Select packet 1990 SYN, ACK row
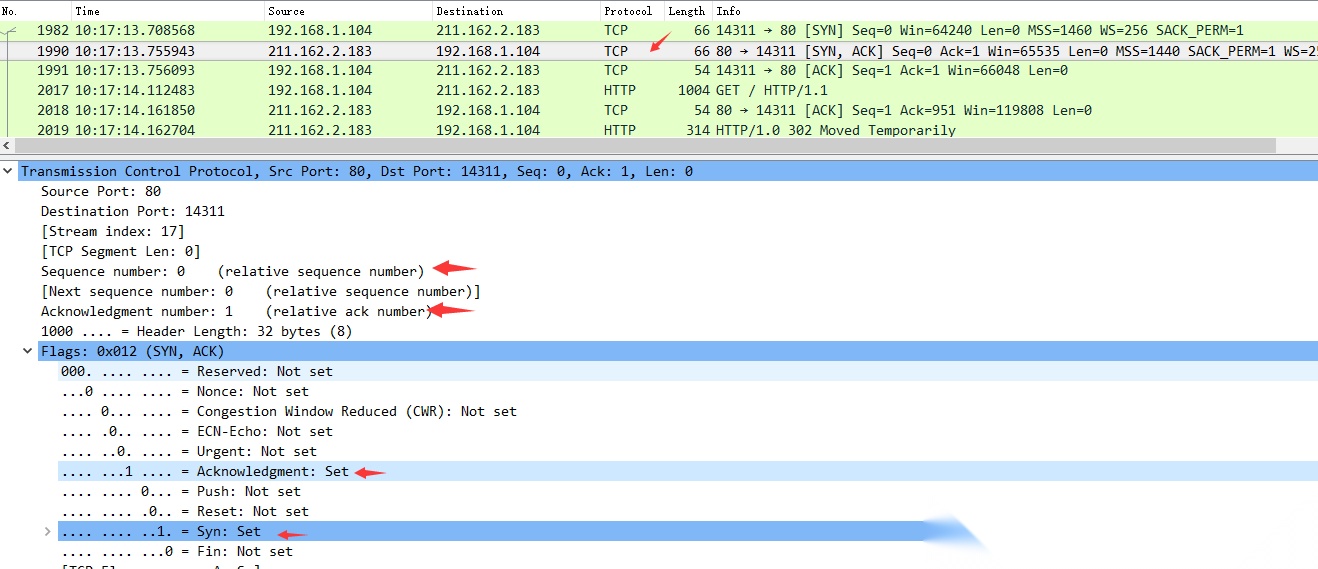Viewport: 1318px width, 569px height. (659, 50)
